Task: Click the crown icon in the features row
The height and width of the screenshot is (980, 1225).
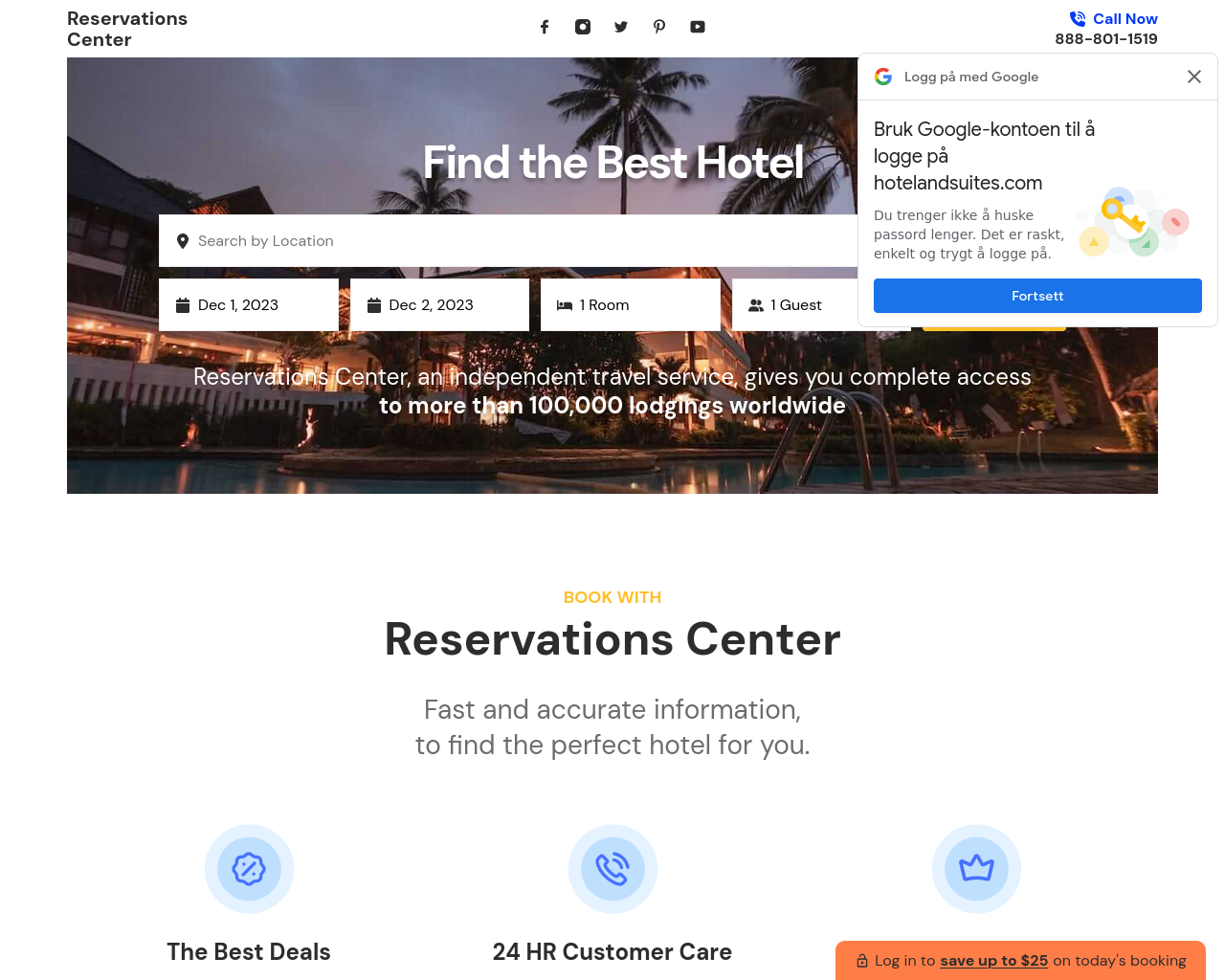Action: point(976,869)
